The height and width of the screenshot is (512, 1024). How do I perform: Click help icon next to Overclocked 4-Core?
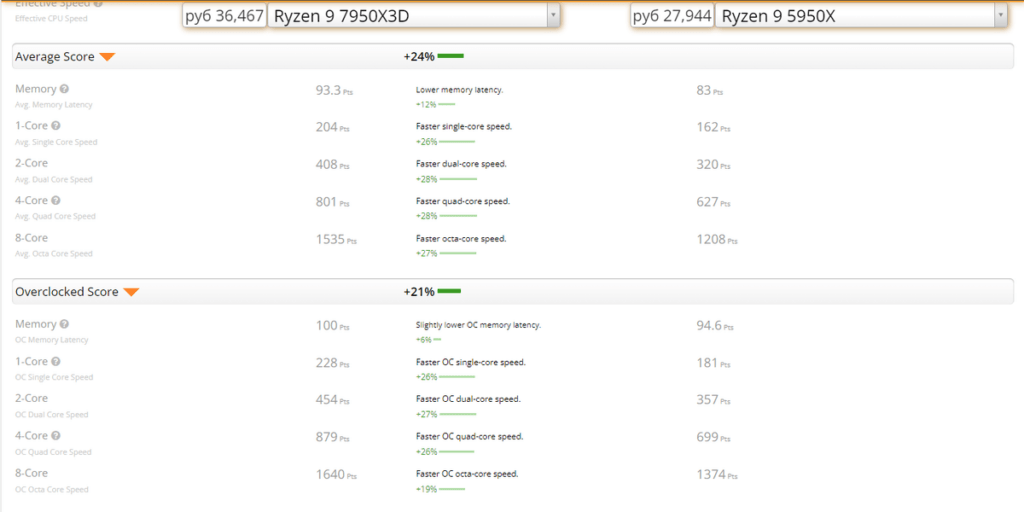point(56,436)
